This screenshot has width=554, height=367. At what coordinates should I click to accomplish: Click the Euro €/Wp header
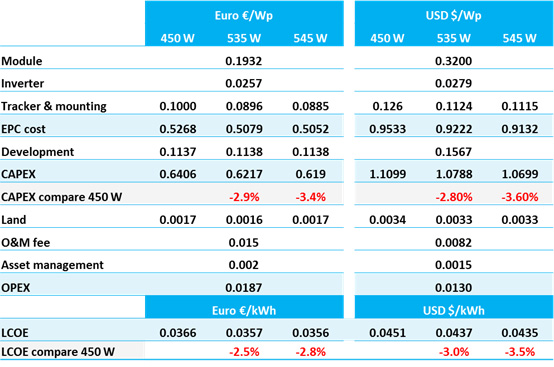point(244,16)
